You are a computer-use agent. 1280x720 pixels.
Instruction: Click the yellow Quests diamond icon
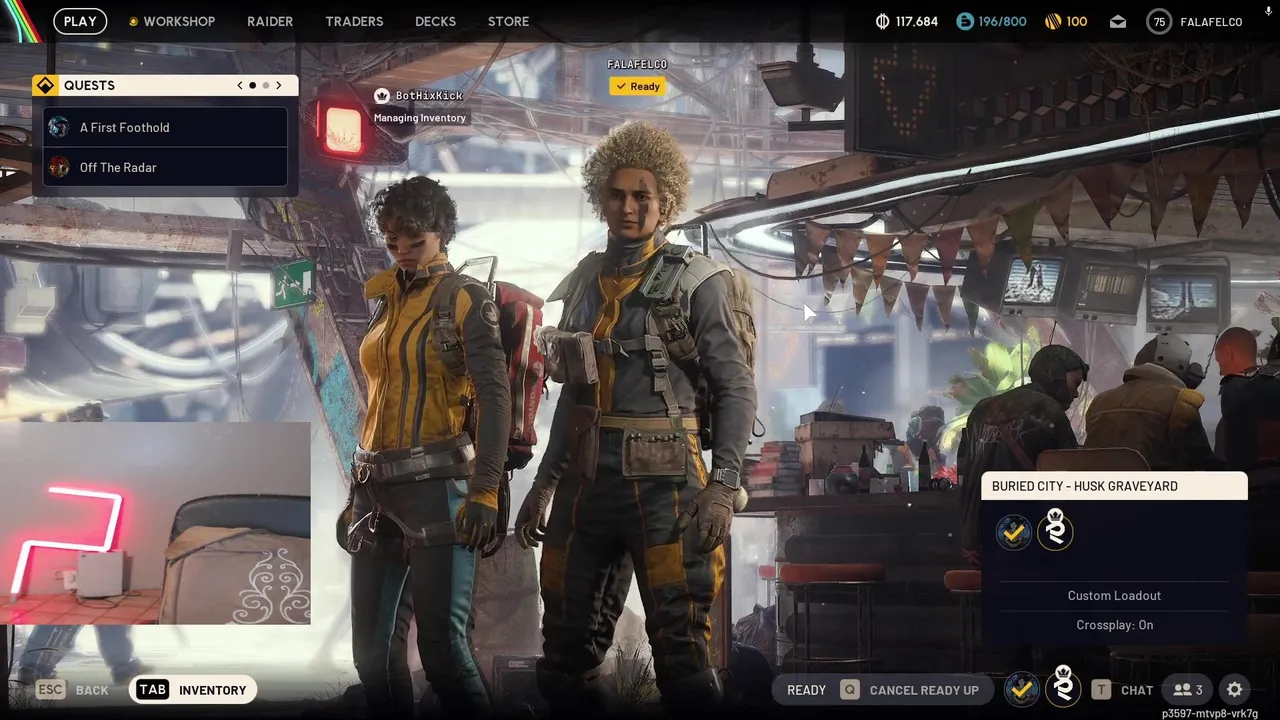43,85
